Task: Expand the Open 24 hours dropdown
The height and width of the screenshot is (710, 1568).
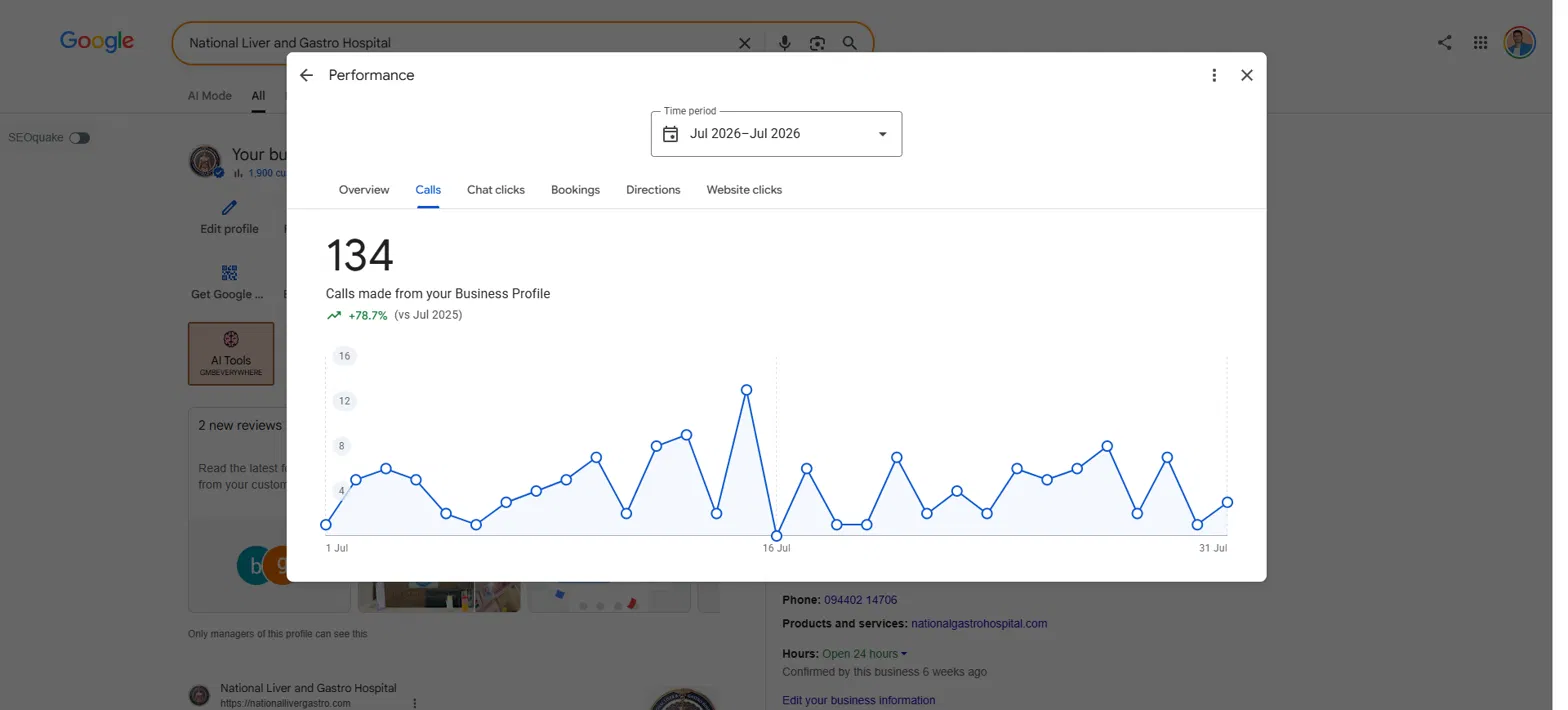Action: click(865, 654)
